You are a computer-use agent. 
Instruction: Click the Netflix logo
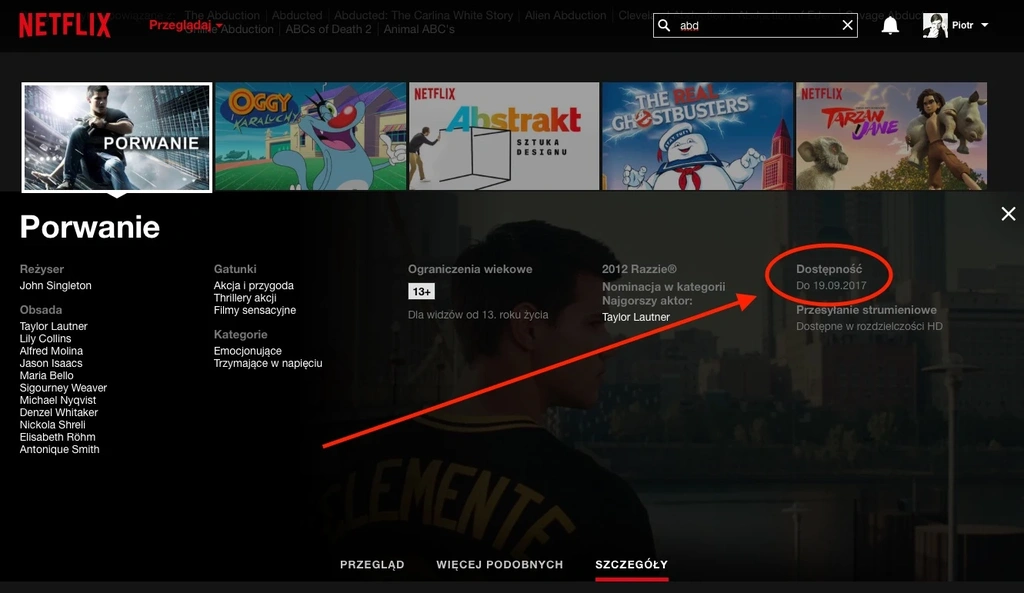point(65,25)
